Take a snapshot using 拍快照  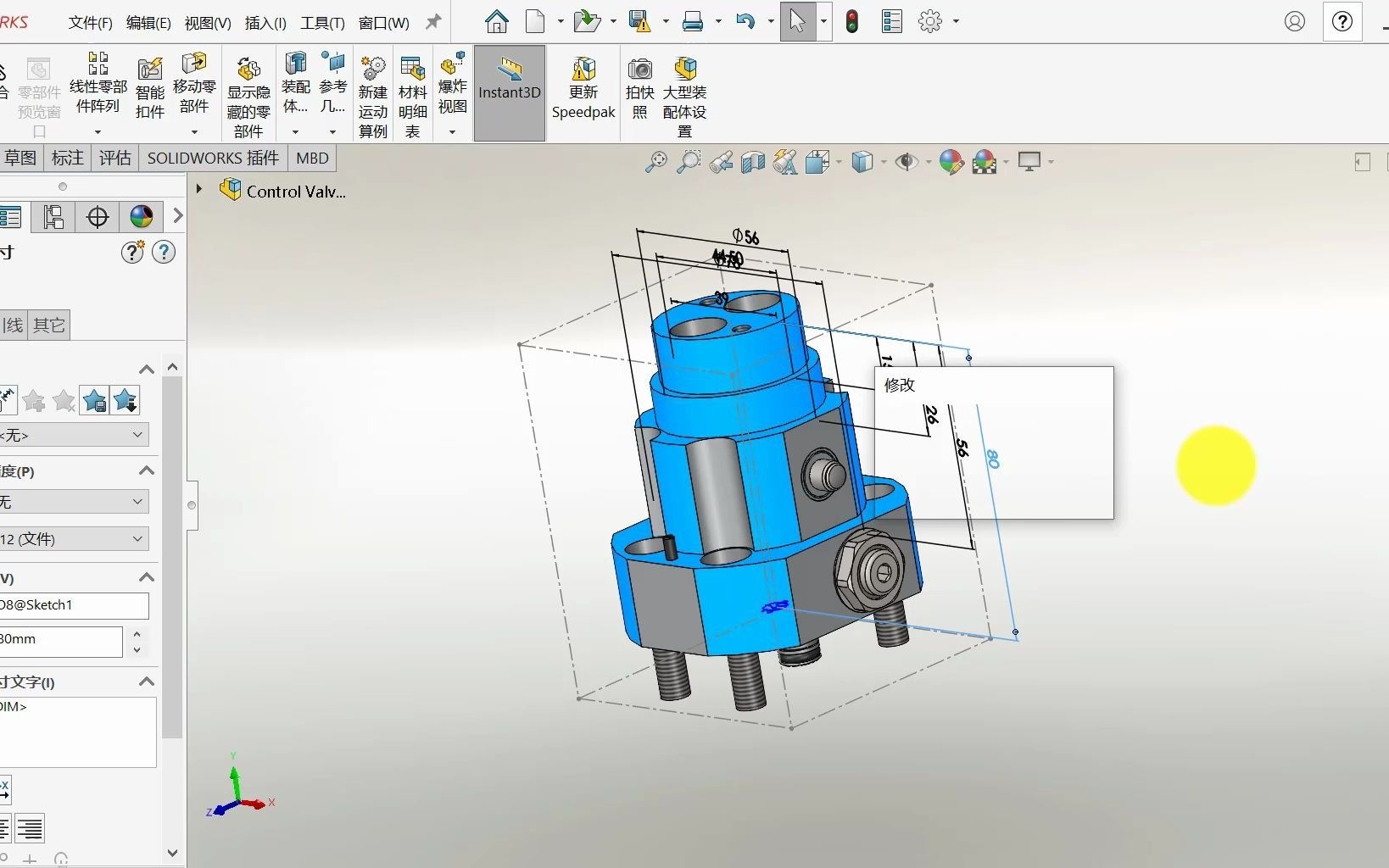[639, 93]
